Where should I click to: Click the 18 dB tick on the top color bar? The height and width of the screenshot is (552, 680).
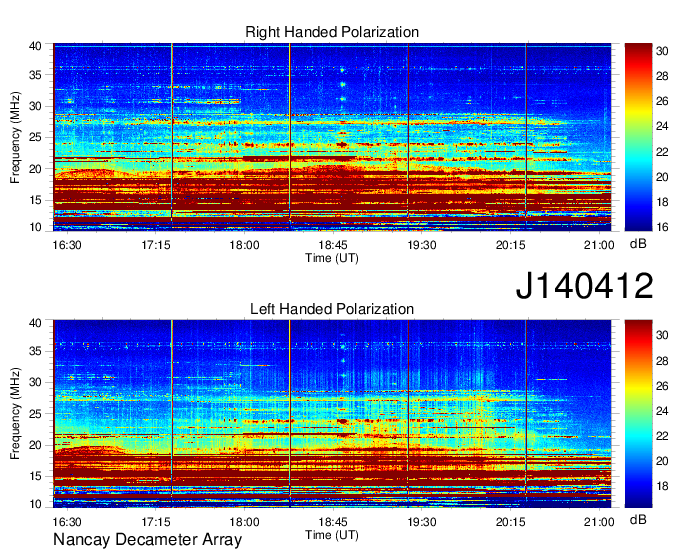coord(662,202)
